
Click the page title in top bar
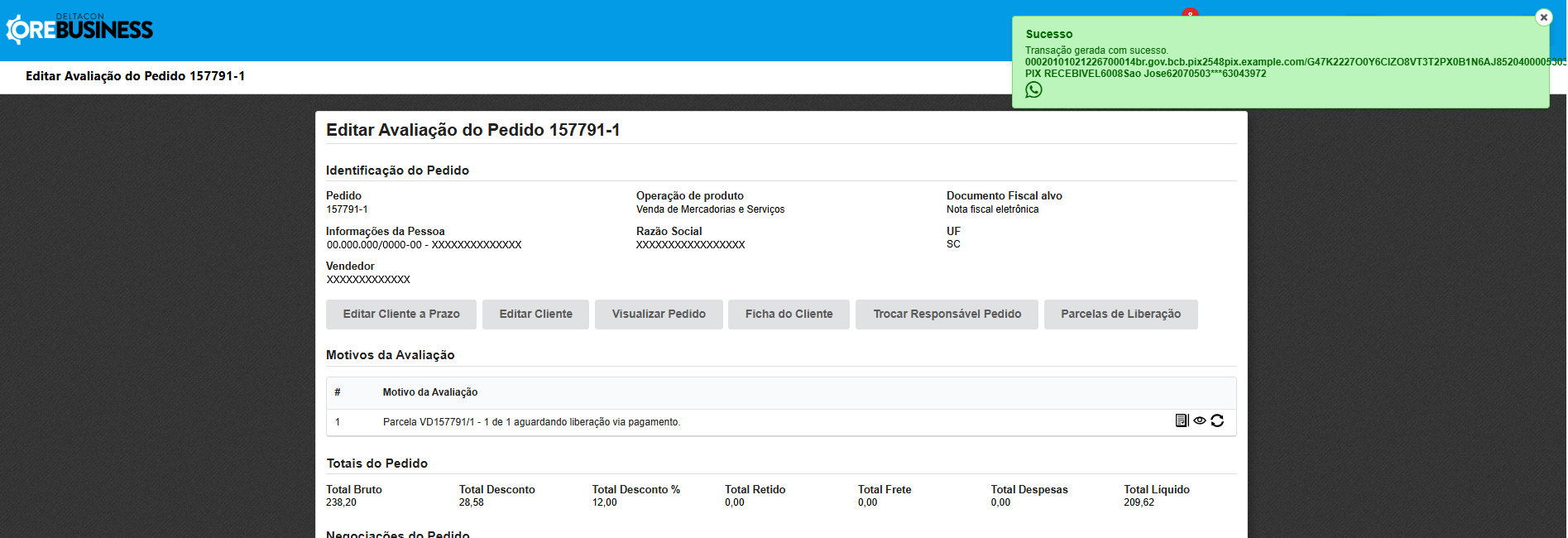point(135,76)
